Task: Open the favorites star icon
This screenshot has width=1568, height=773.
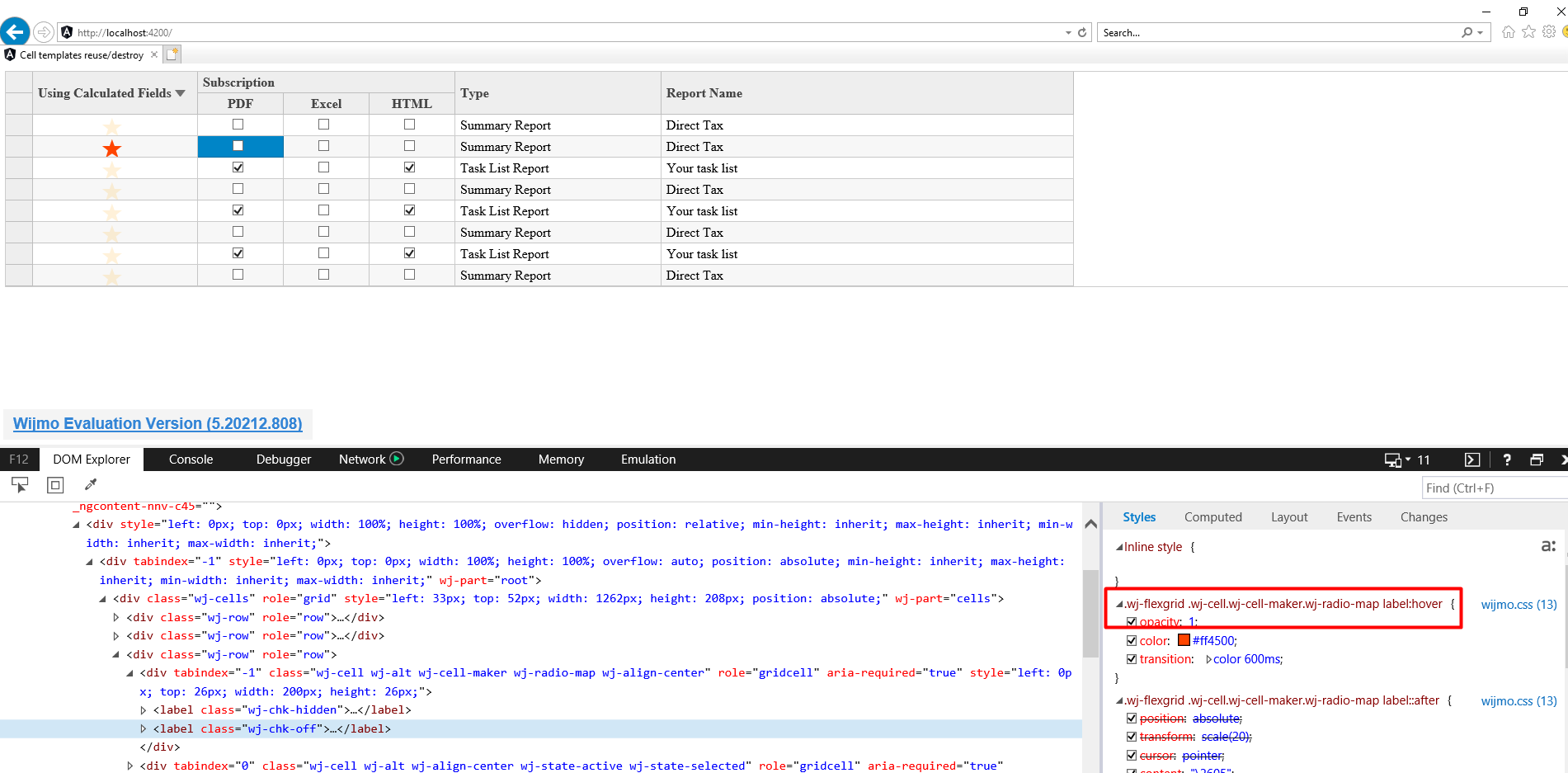Action: [1528, 32]
